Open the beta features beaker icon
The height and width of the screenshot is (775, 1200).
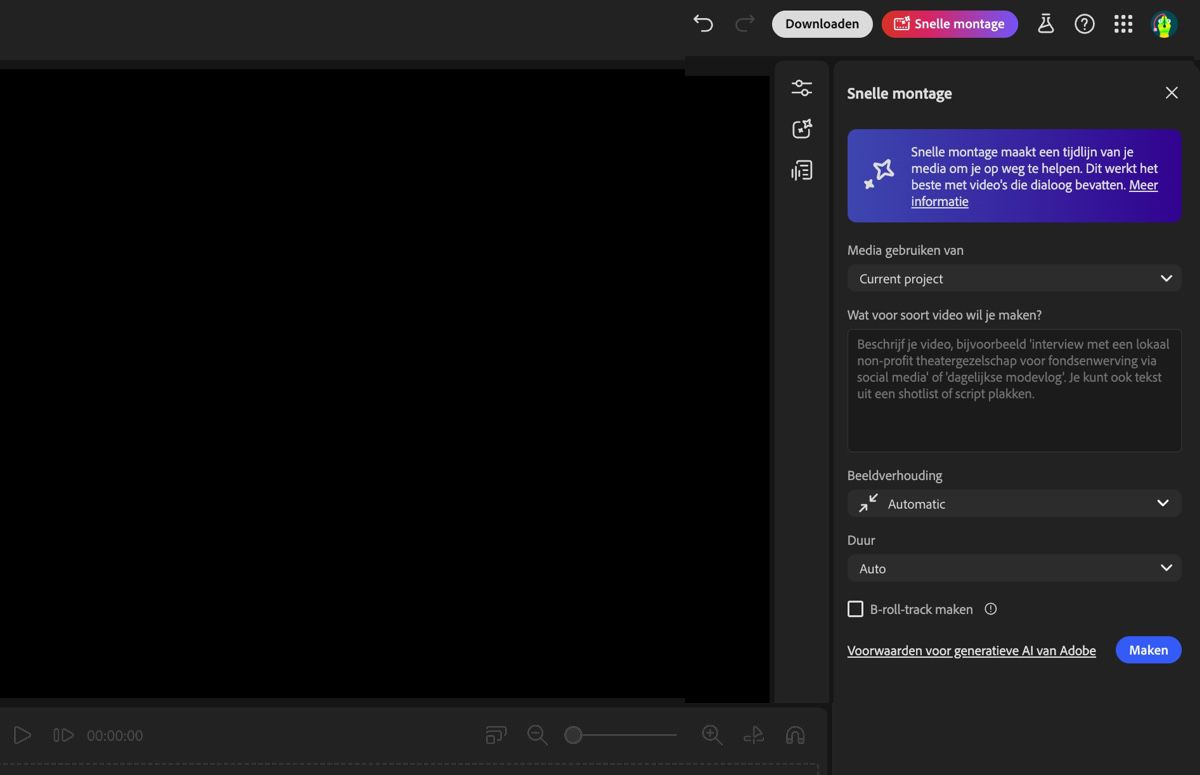point(1045,23)
